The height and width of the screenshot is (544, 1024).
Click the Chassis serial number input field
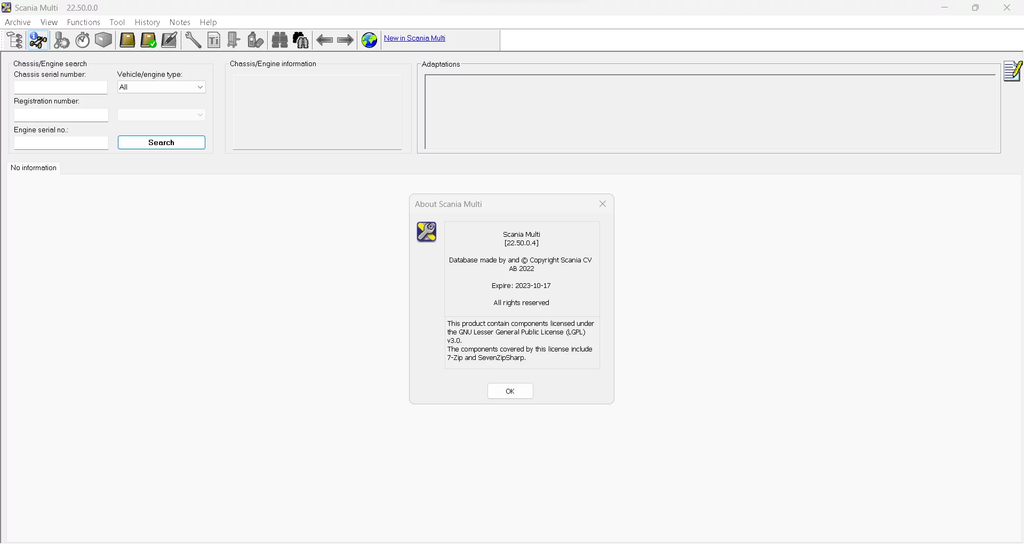tap(60, 88)
